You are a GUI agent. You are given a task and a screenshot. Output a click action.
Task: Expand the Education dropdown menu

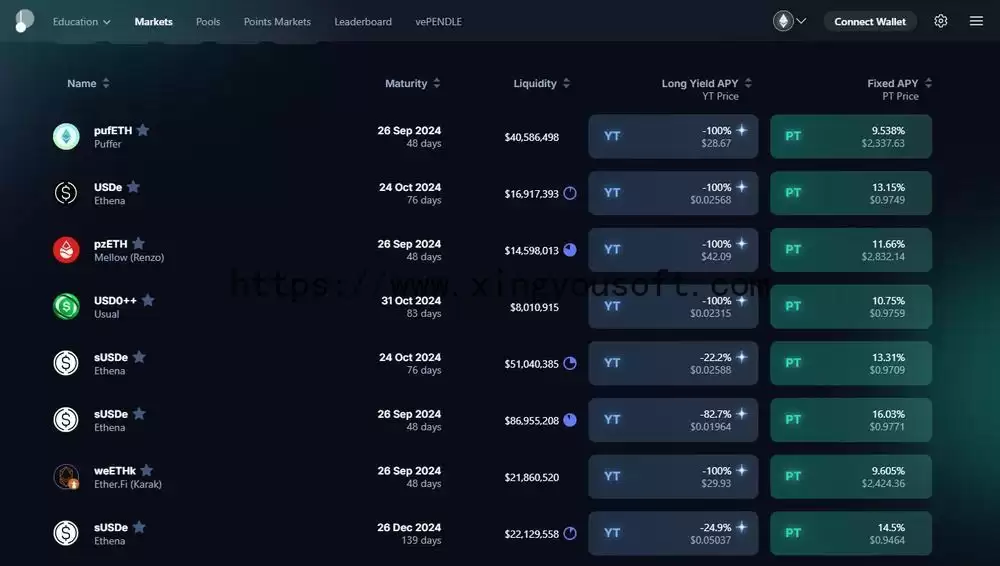click(x=82, y=22)
